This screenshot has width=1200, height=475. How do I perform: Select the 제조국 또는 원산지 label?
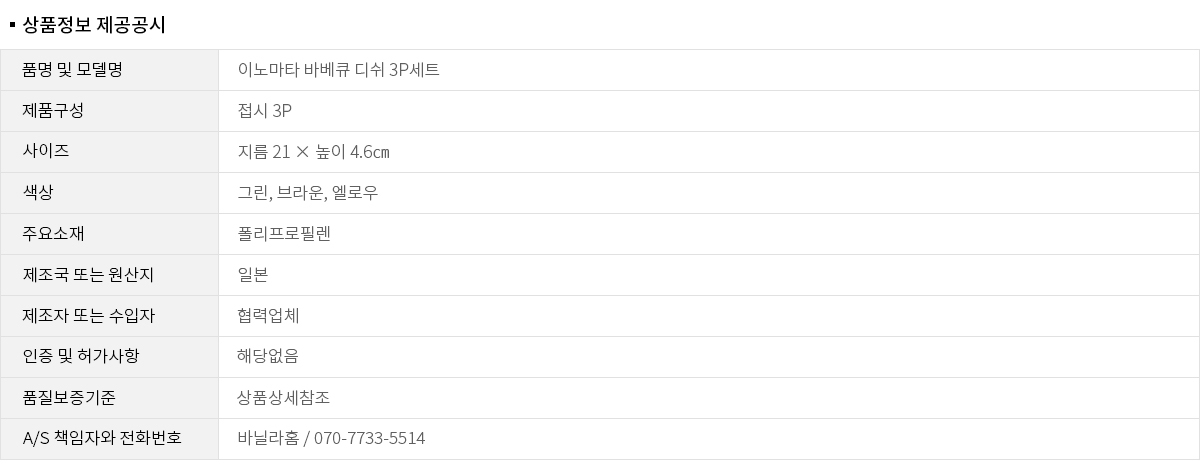pos(88,275)
